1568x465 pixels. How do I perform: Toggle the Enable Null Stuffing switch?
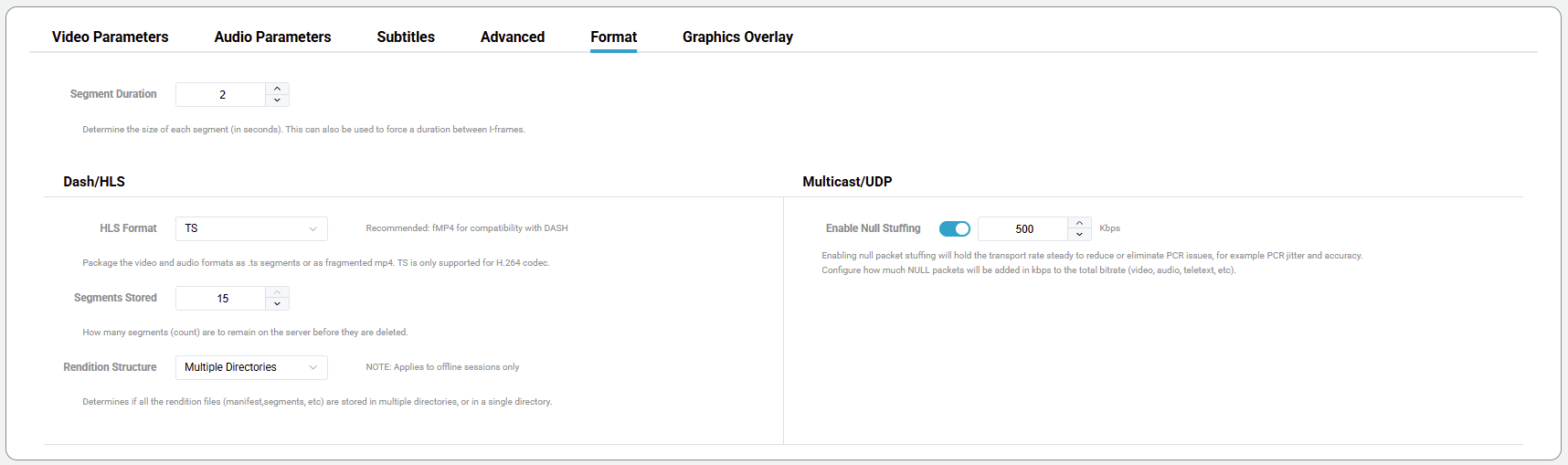coord(954,228)
